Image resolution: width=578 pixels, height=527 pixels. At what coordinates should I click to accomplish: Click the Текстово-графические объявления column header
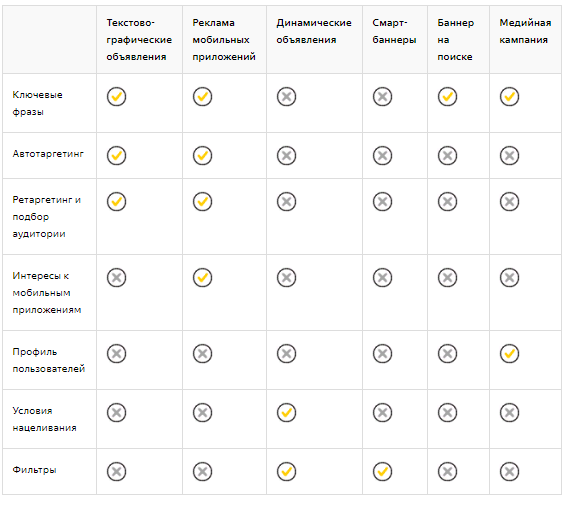139,40
